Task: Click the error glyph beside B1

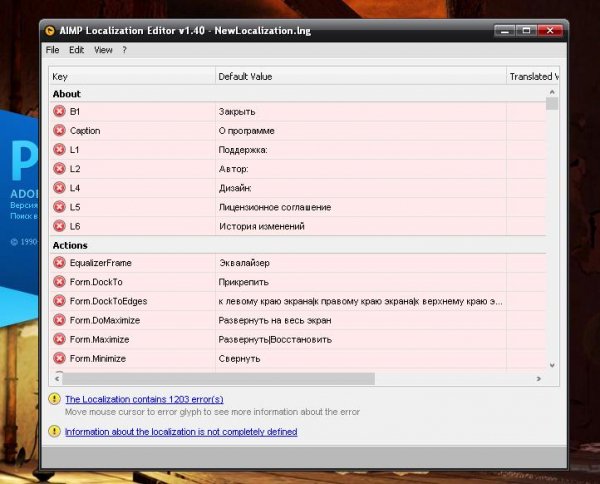Action: click(59, 111)
